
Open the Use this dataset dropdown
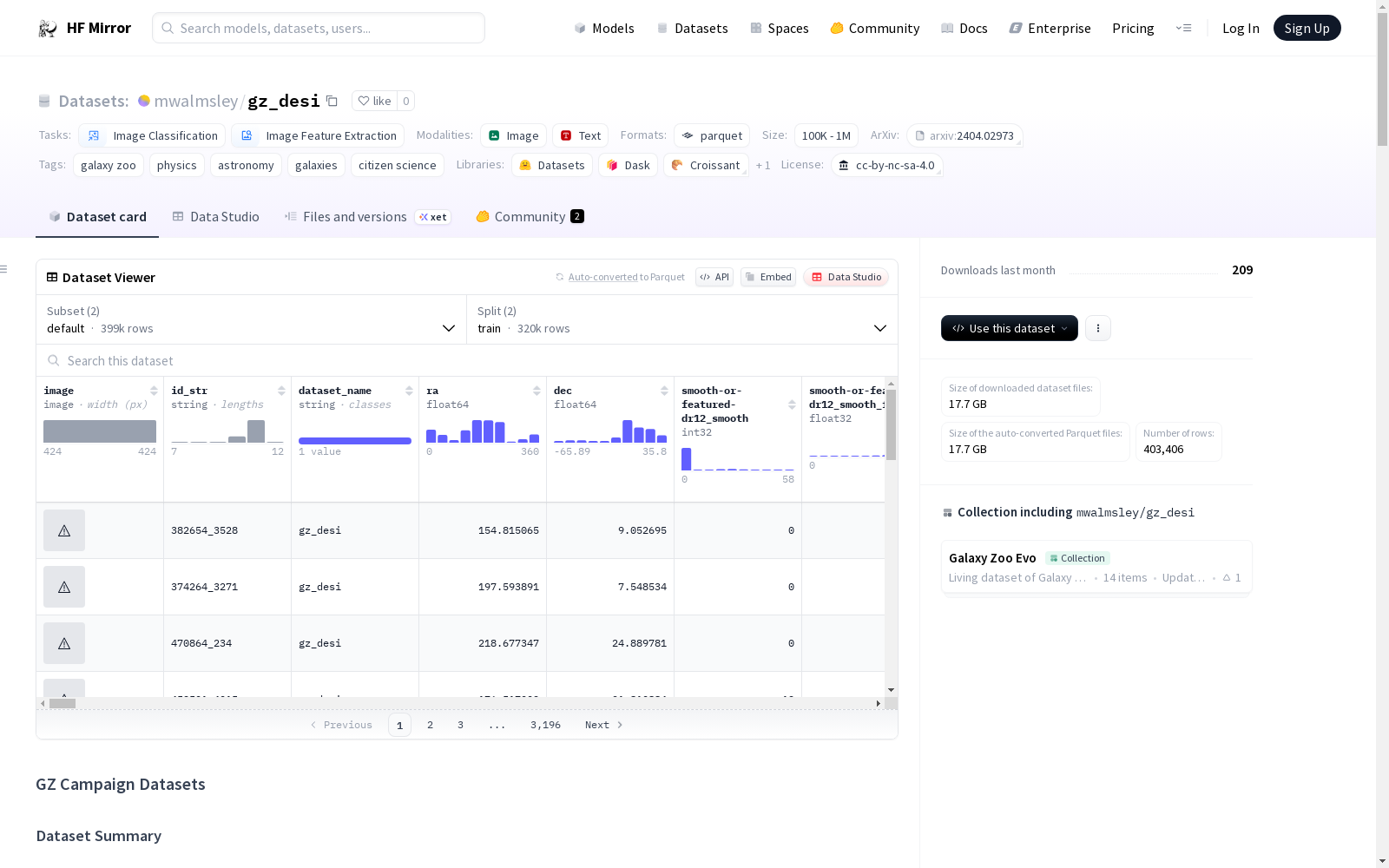point(1010,328)
